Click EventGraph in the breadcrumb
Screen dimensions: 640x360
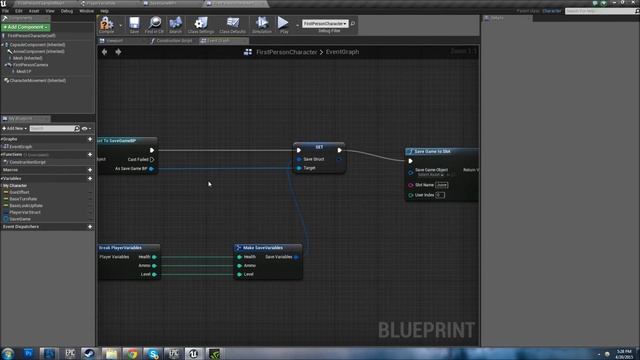coord(342,52)
